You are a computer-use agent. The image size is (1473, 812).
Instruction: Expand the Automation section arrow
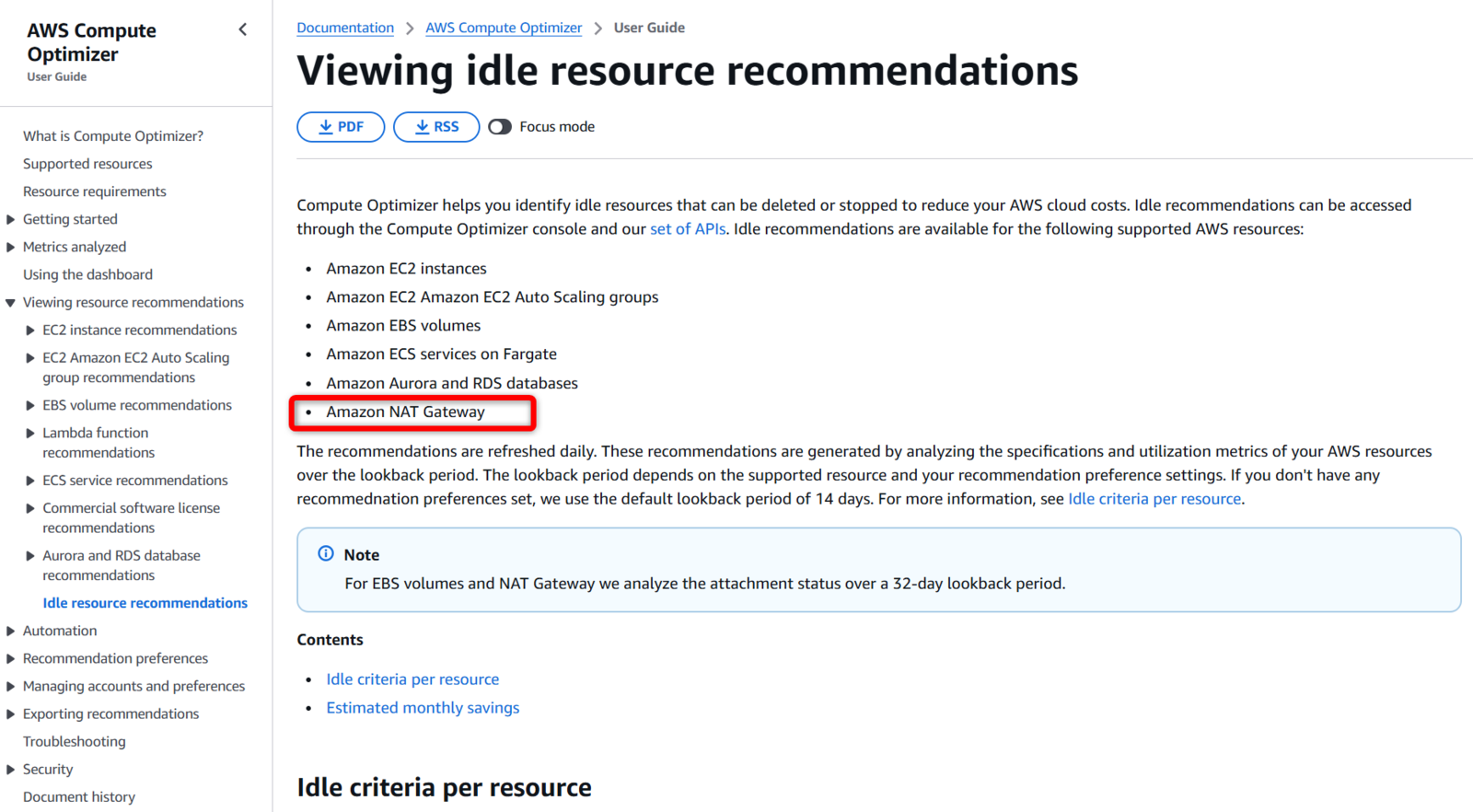point(10,631)
